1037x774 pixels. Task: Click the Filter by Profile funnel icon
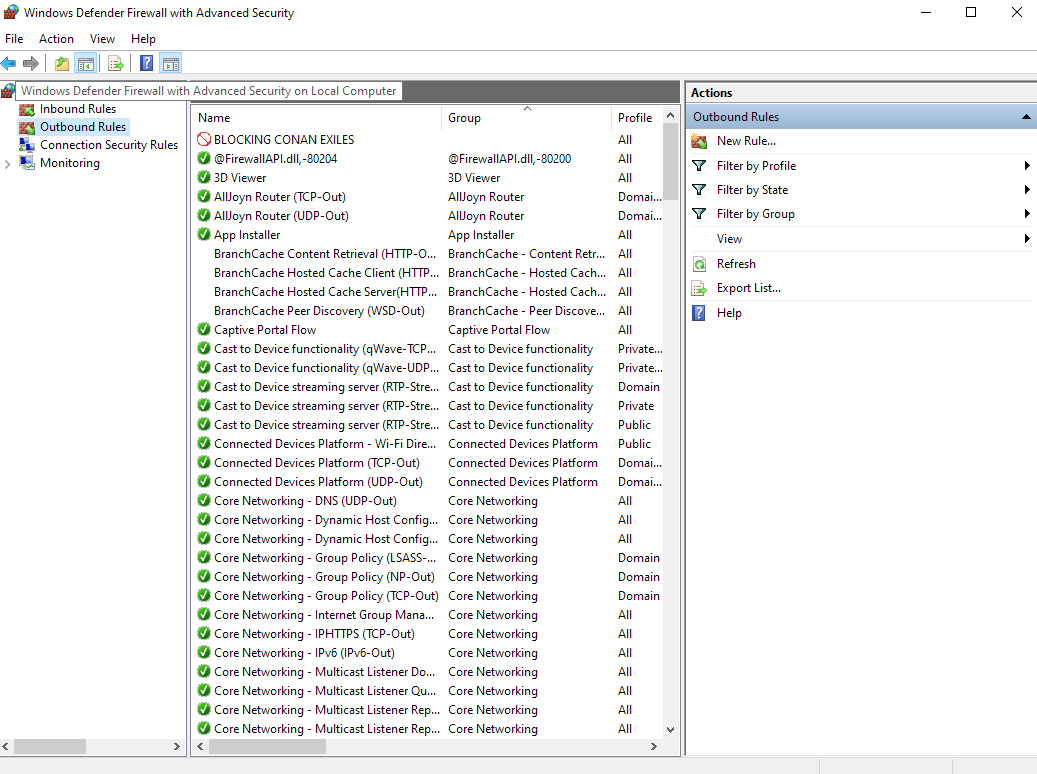point(699,165)
